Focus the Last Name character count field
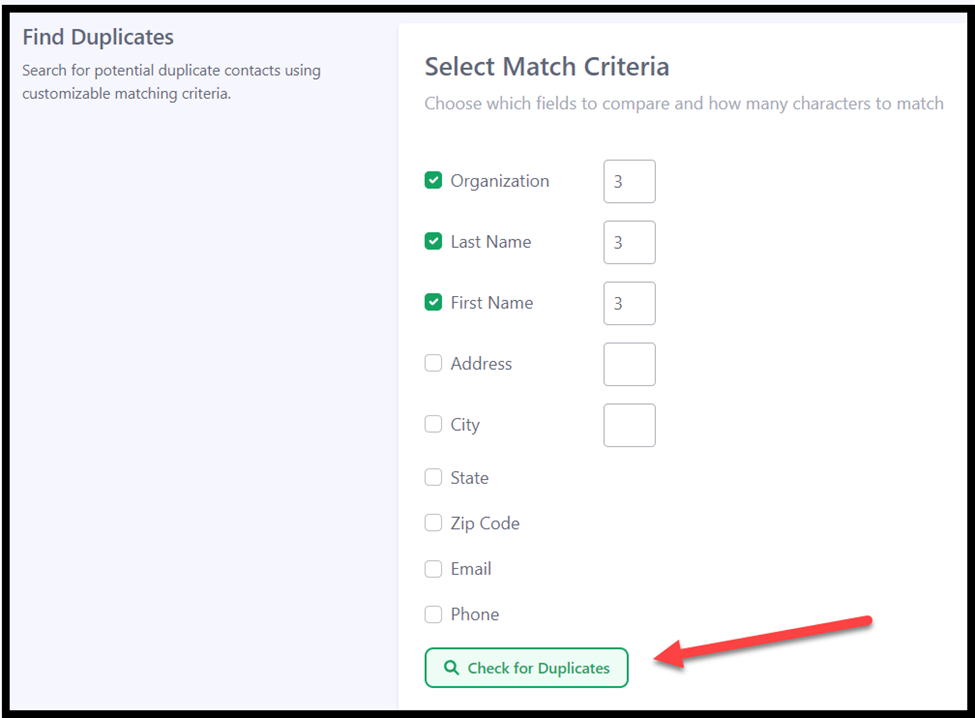975x718 pixels. (x=629, y=242)
